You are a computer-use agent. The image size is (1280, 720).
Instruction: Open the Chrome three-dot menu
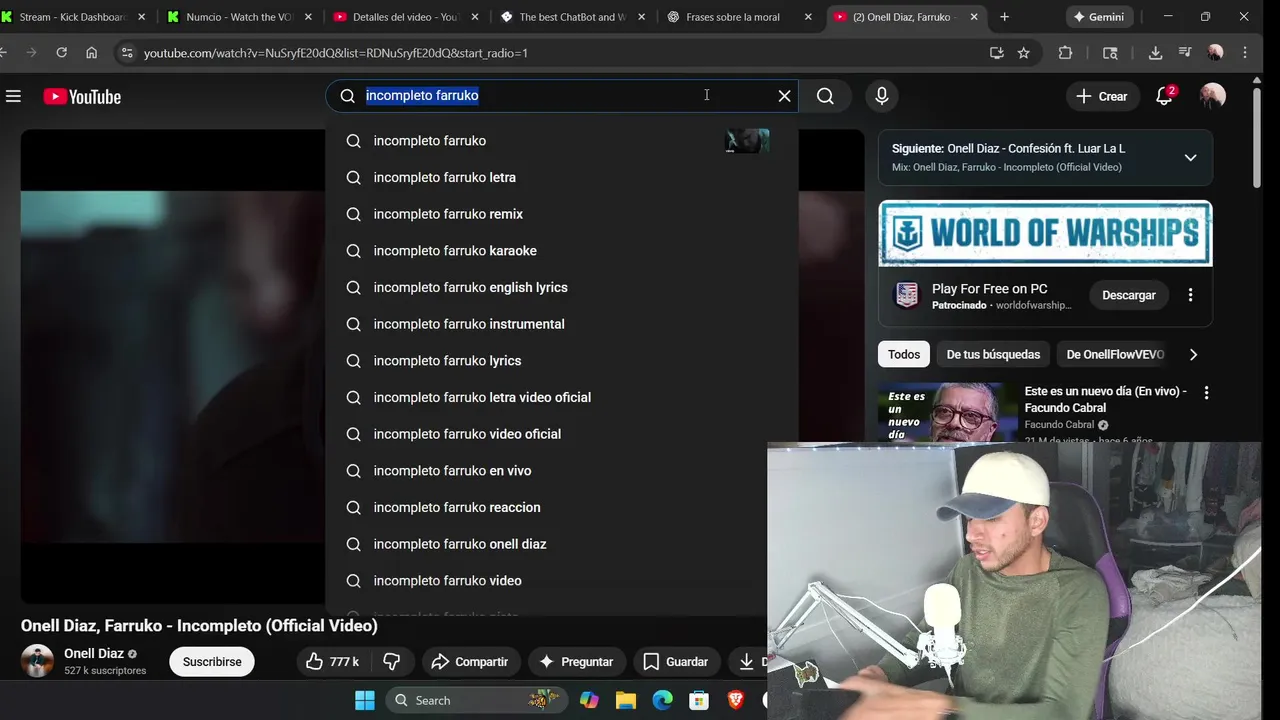point(1245,53)
